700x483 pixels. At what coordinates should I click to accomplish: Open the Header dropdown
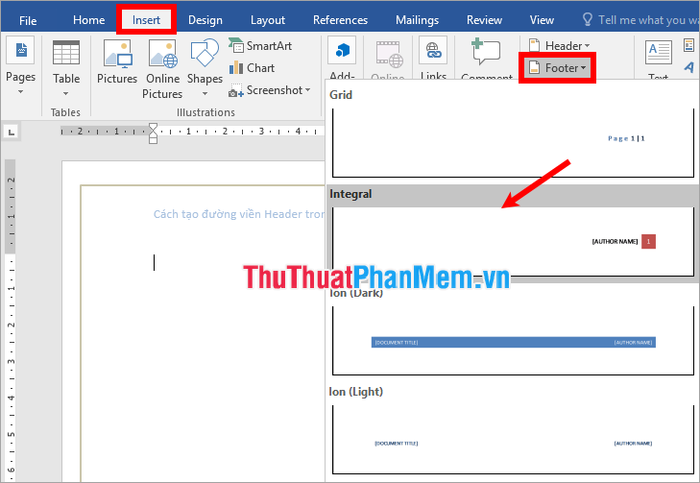point(559,46)
